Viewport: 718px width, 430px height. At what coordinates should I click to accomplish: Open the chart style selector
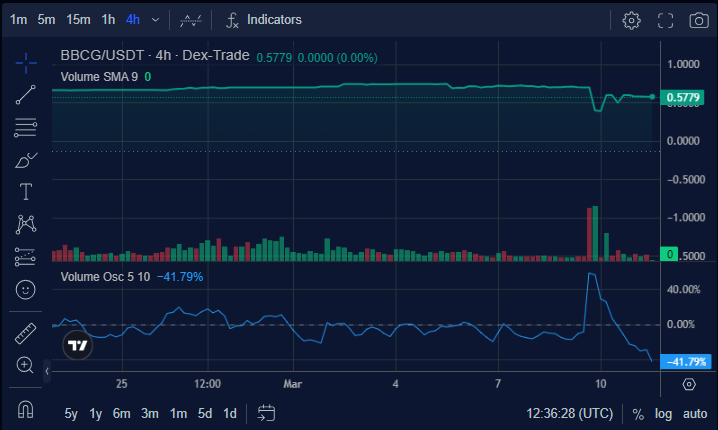[190, 20]
